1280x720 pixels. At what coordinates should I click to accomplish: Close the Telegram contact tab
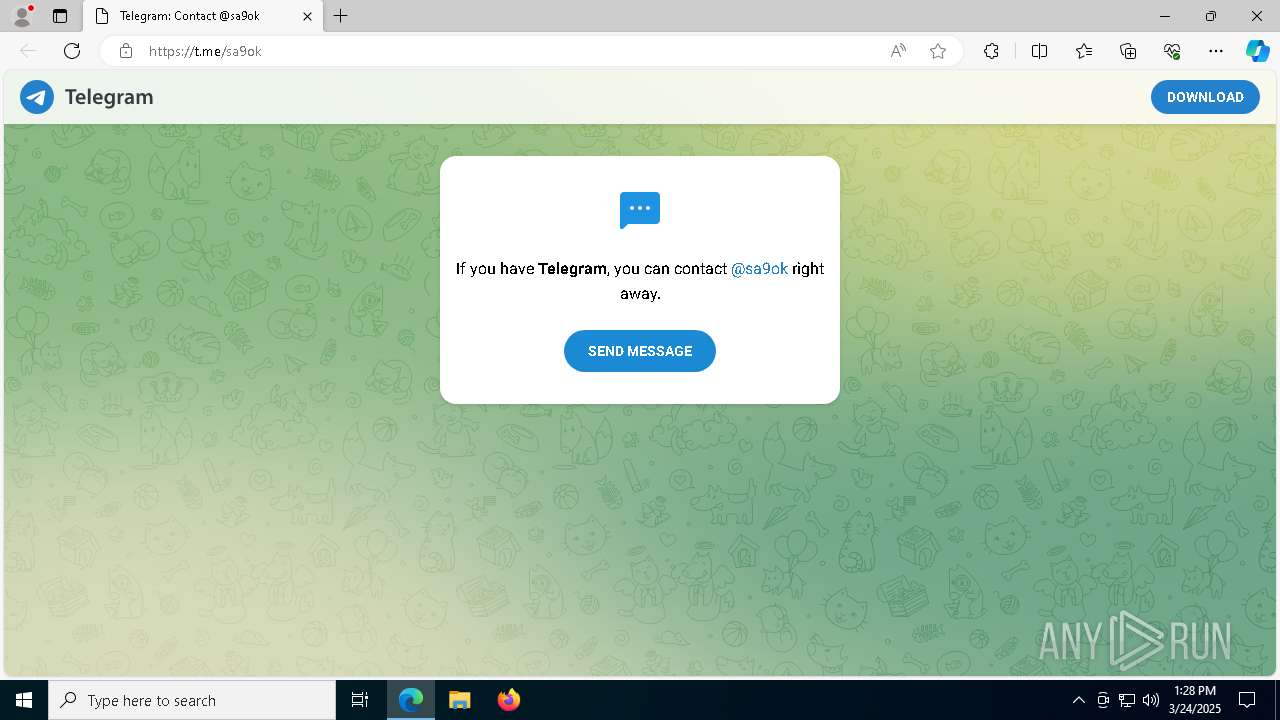click(x=307, y=16)
